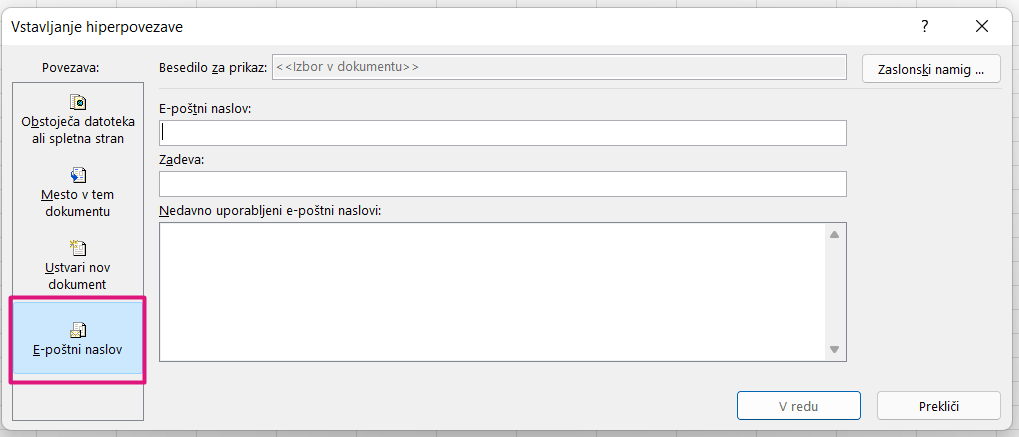Click the new document icon with sparkle
The width and height of the screenshot is (1019, 437).
point(78,248)
